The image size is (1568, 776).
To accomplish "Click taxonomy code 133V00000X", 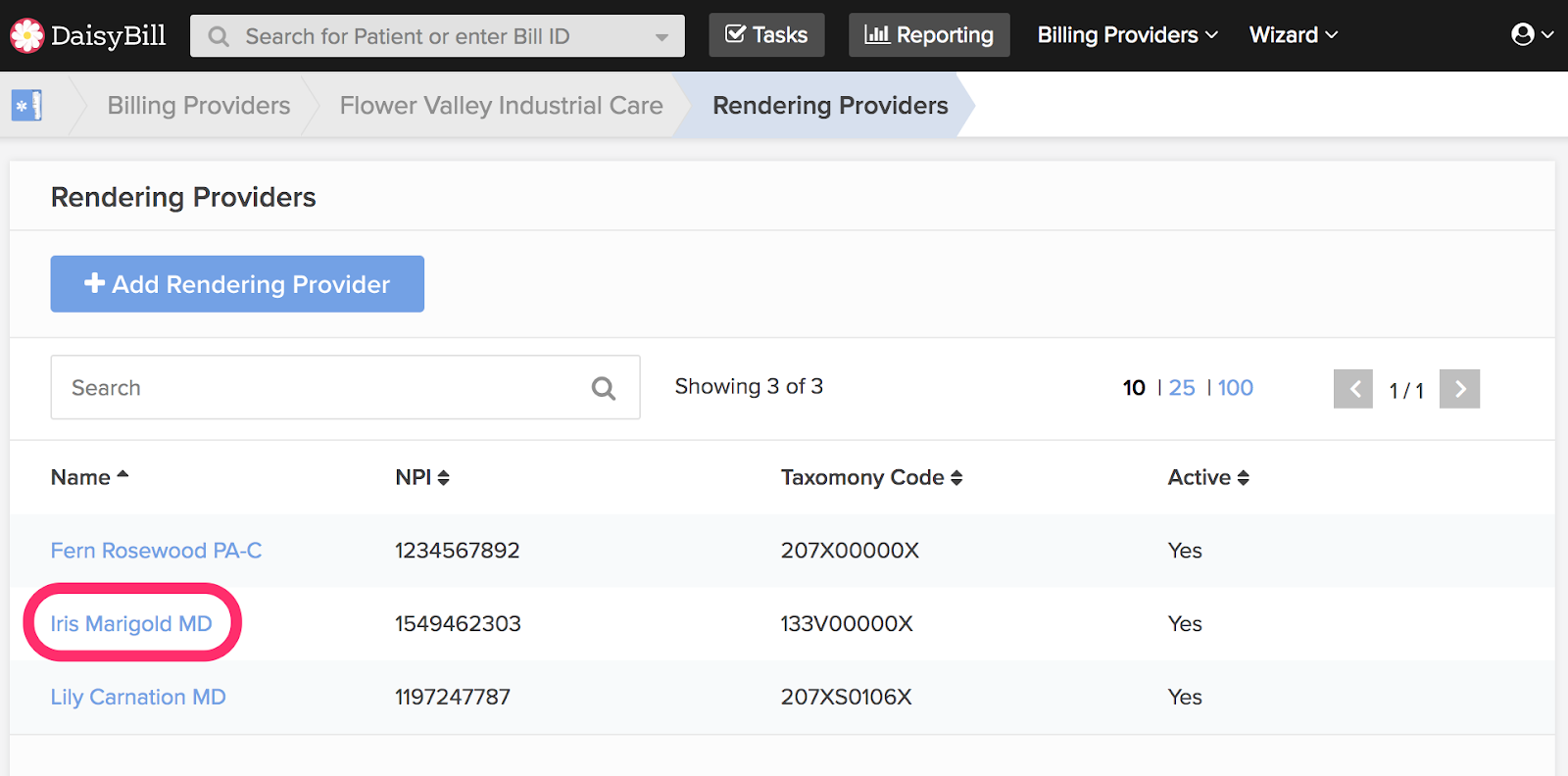I will (847, 624).
